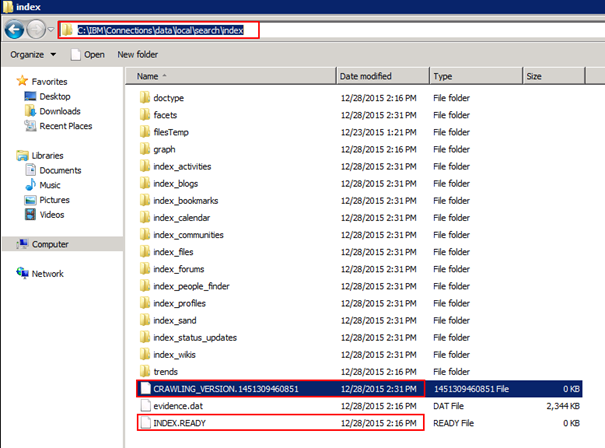Collapse the Favorites tree group
This screenshot has height=448, width=605.
pyautogui.click(x=10, y=81)
